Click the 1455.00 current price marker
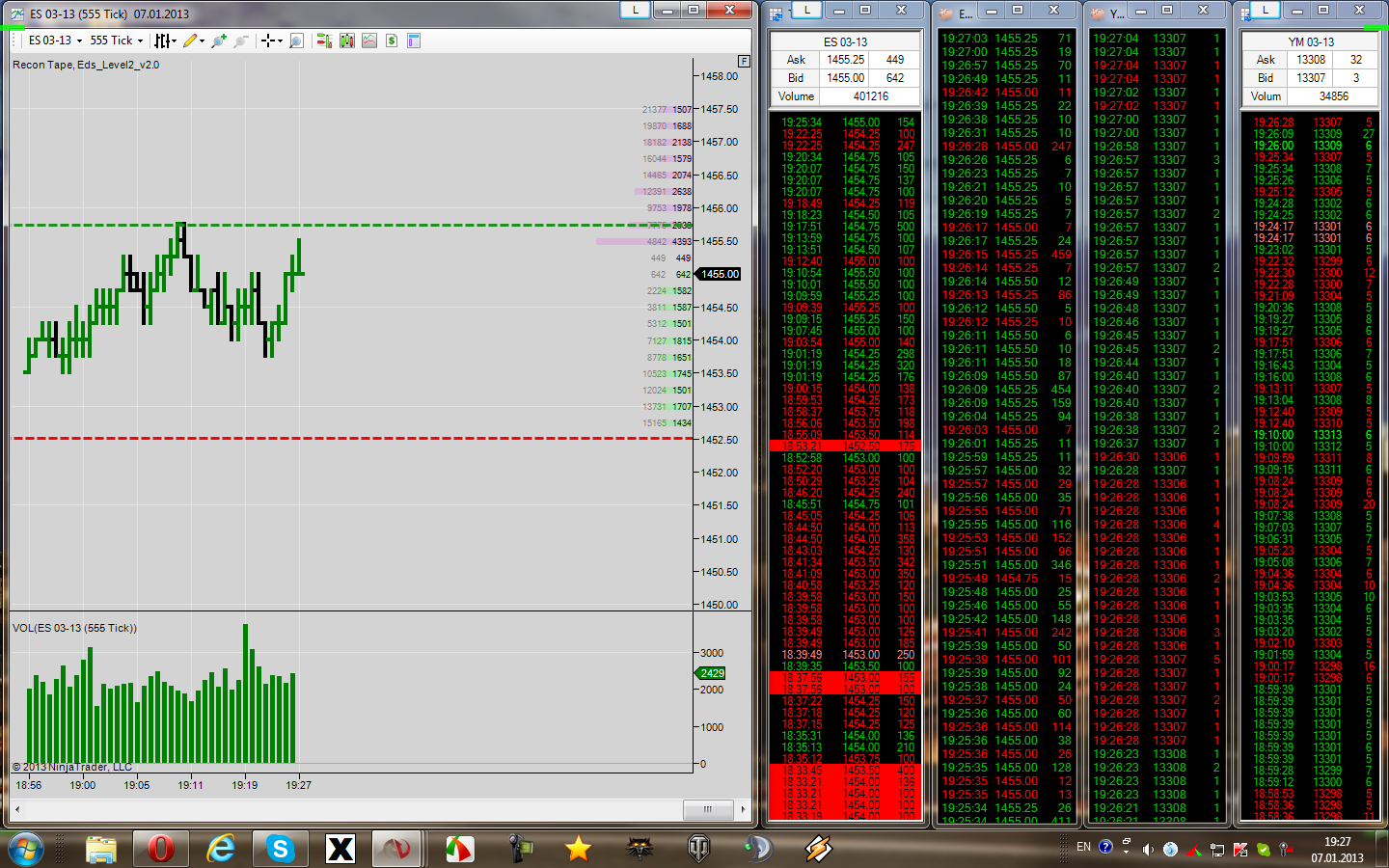 (x=720, y=274)
